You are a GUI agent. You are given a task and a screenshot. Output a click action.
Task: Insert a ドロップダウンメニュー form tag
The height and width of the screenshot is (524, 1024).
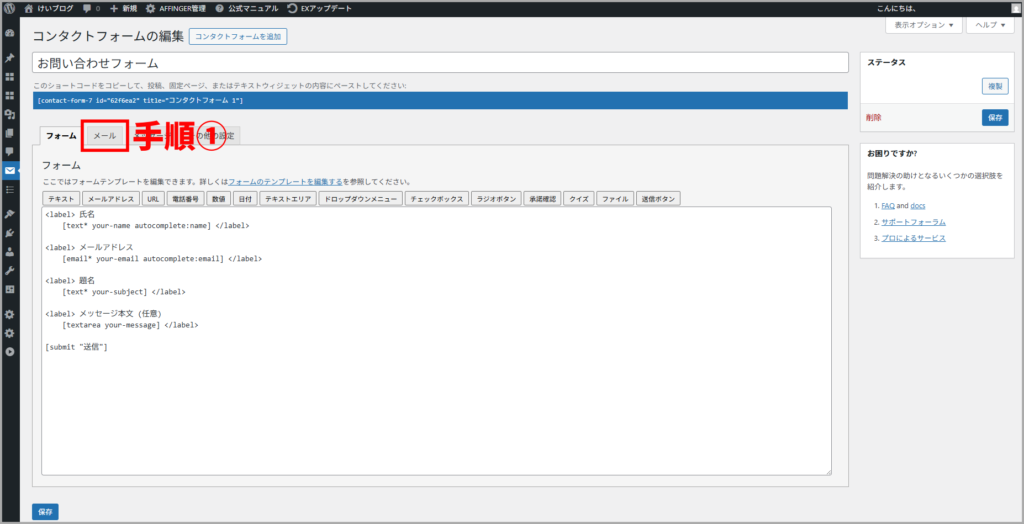(361, 199)
